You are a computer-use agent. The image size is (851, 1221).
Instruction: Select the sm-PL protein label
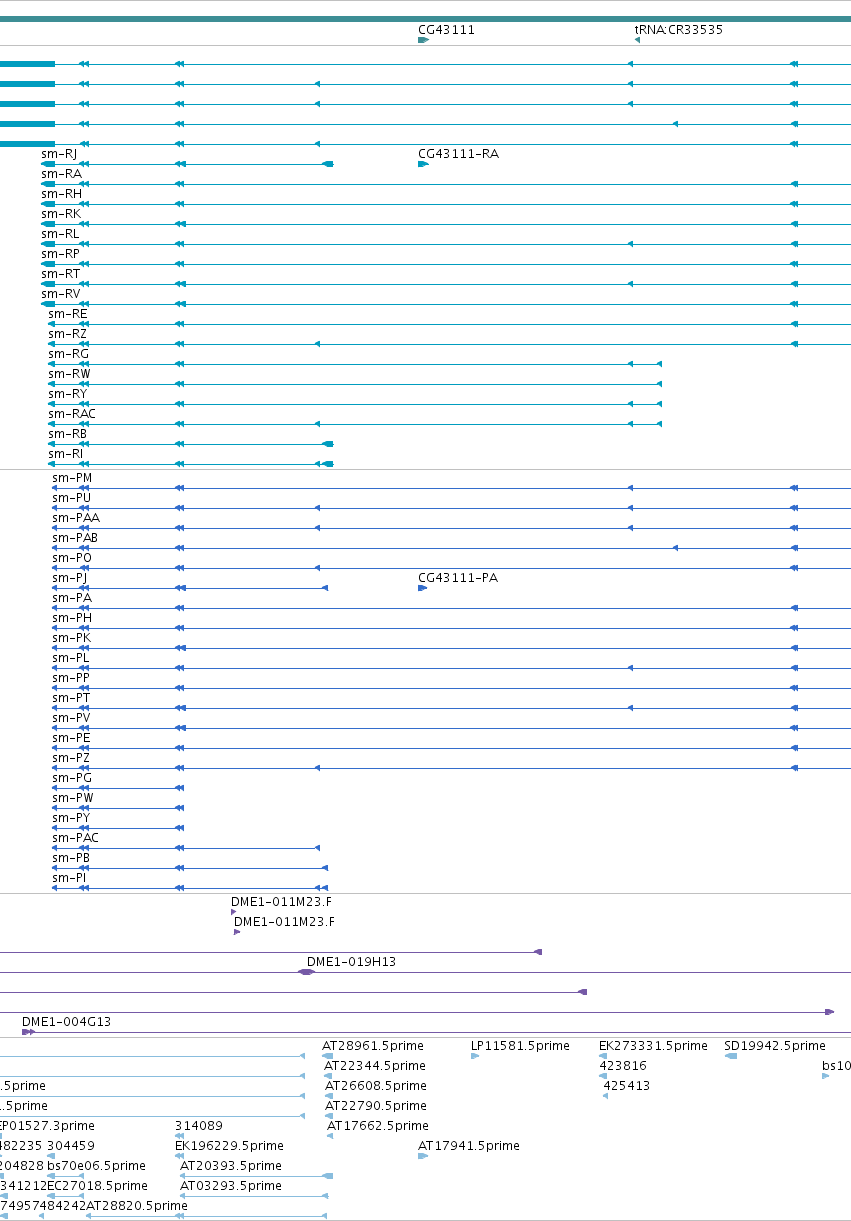[71, 658]
